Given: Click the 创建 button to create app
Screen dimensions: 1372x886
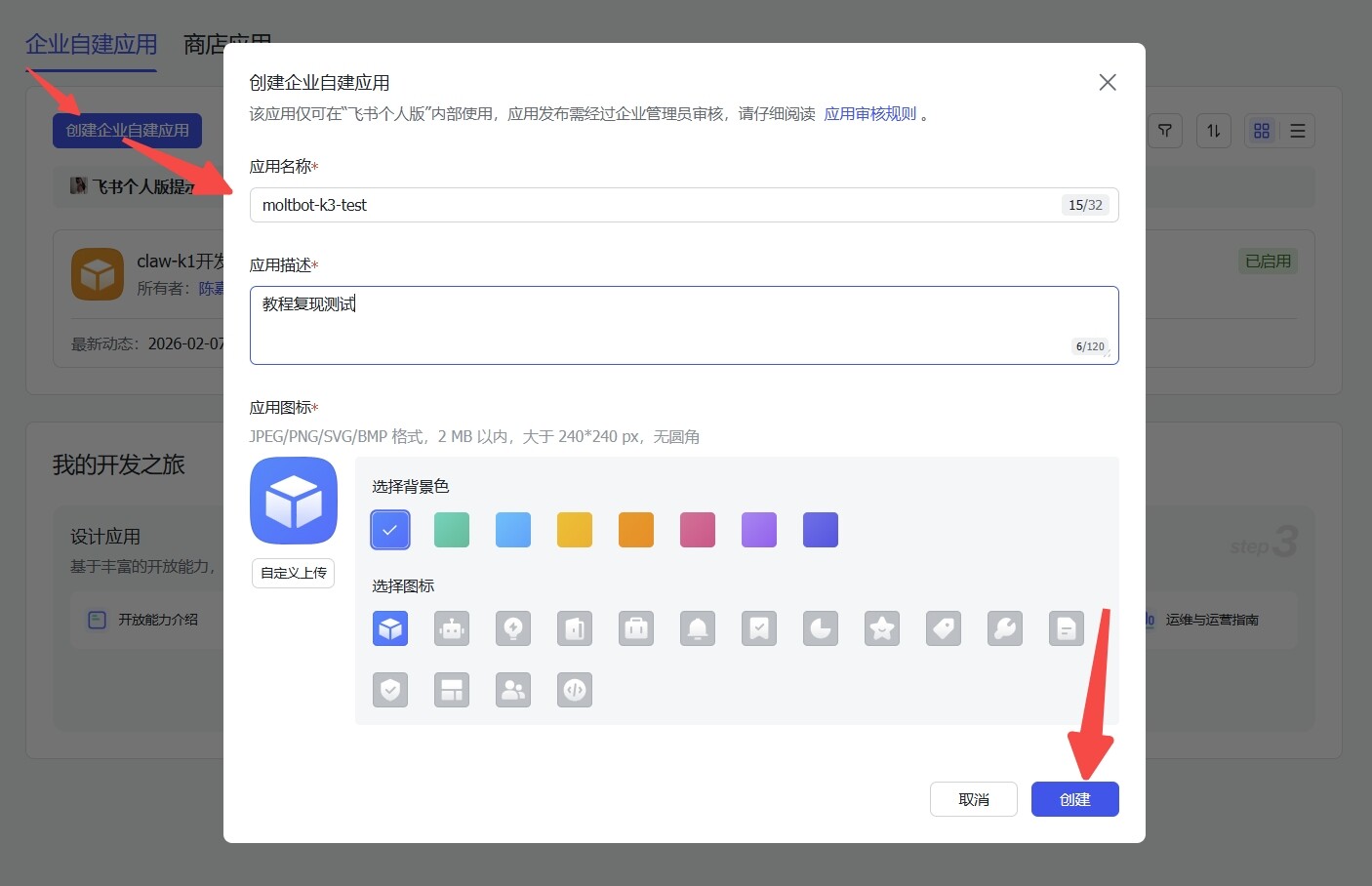Looking at the screenshot, I should [x=1074, y=799].
